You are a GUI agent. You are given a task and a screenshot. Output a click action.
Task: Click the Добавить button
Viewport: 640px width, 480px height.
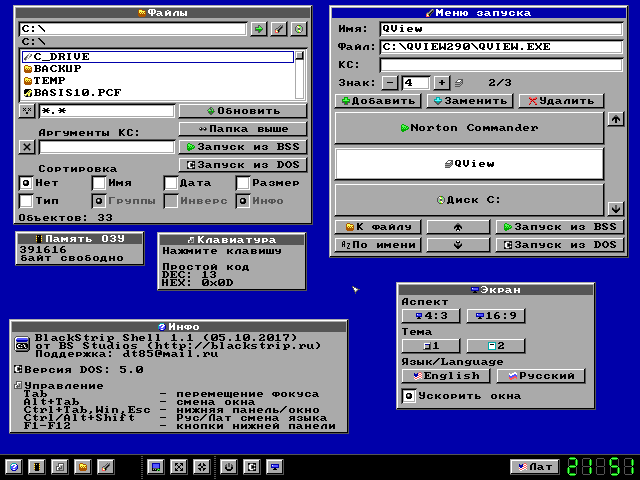[x=378, y=101]
